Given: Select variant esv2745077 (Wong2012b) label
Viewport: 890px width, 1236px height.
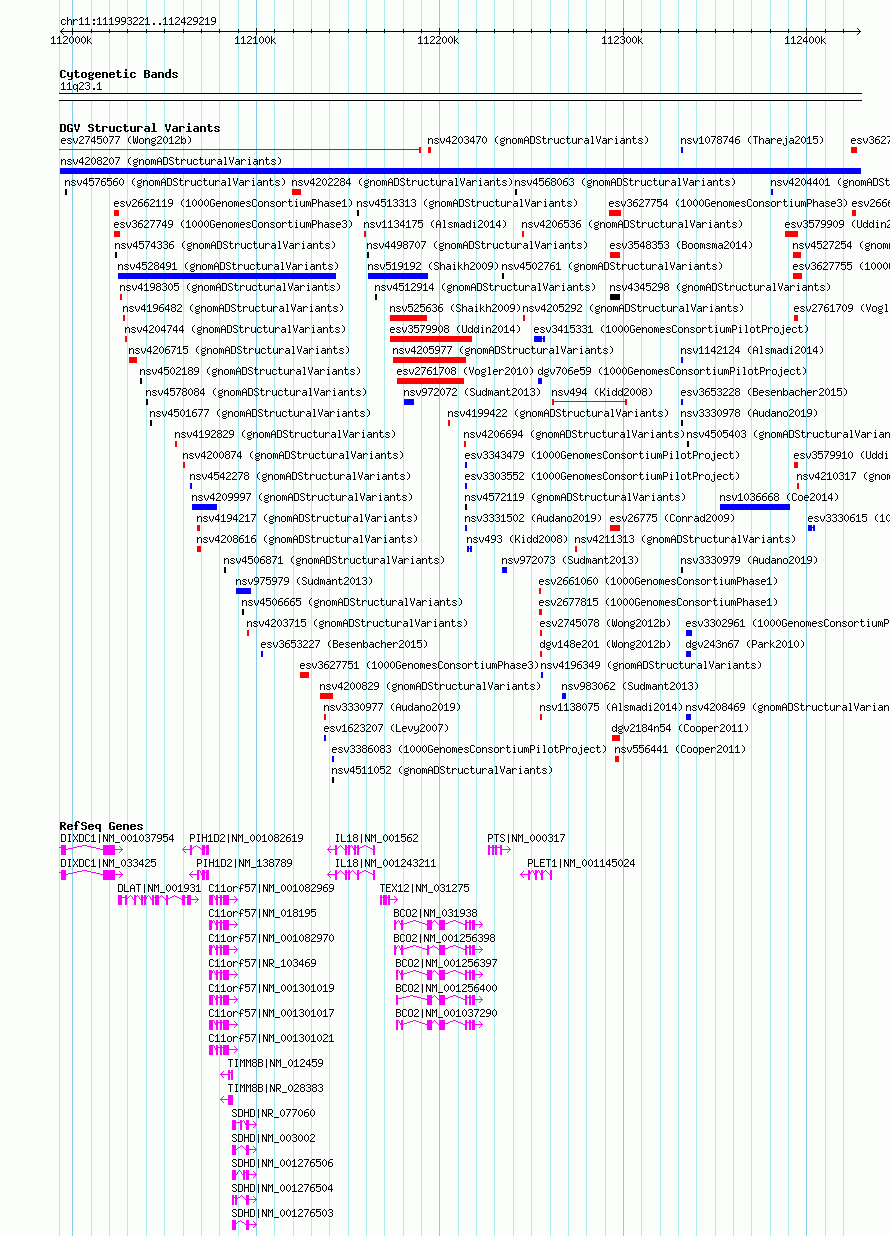Looking at the screenshot, I should pos(125,141).
